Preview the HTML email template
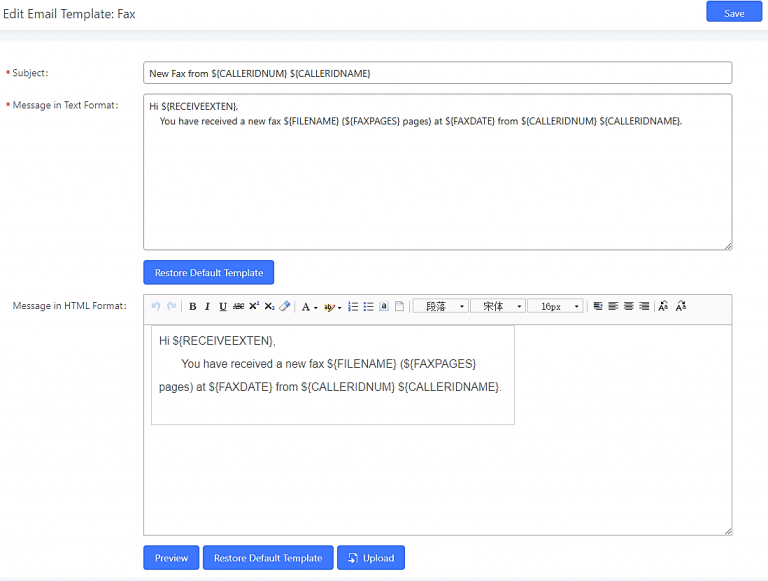The height and width of the screenshot is (581, 768). [x=171, y=557]
